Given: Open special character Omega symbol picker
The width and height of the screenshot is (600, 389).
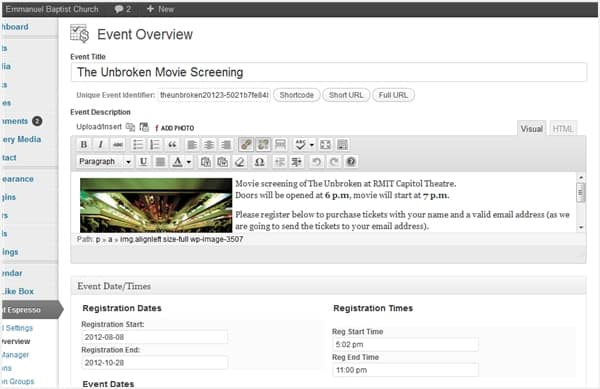Looking at the screenshot, I should [x=259, y=162].
